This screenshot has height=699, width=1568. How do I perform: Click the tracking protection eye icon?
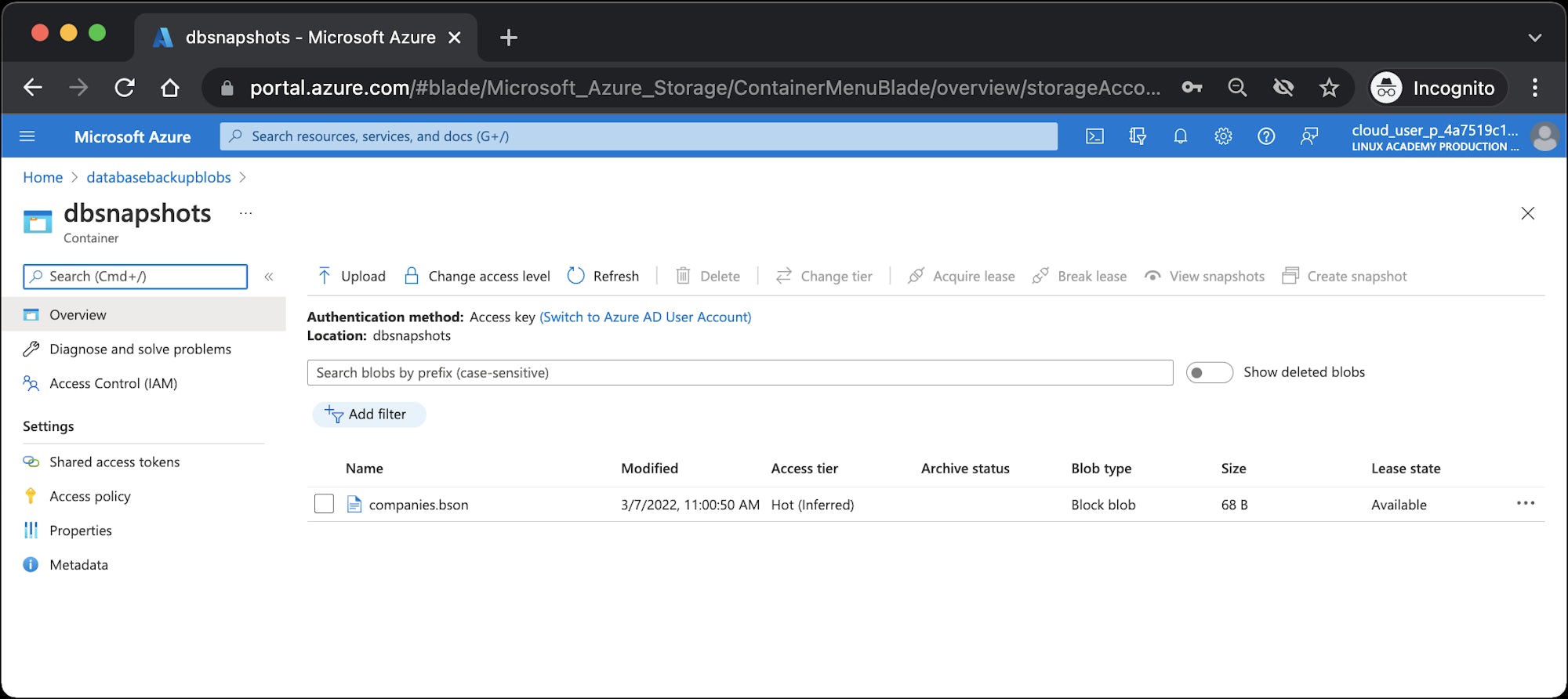(x=1283, y=88)
